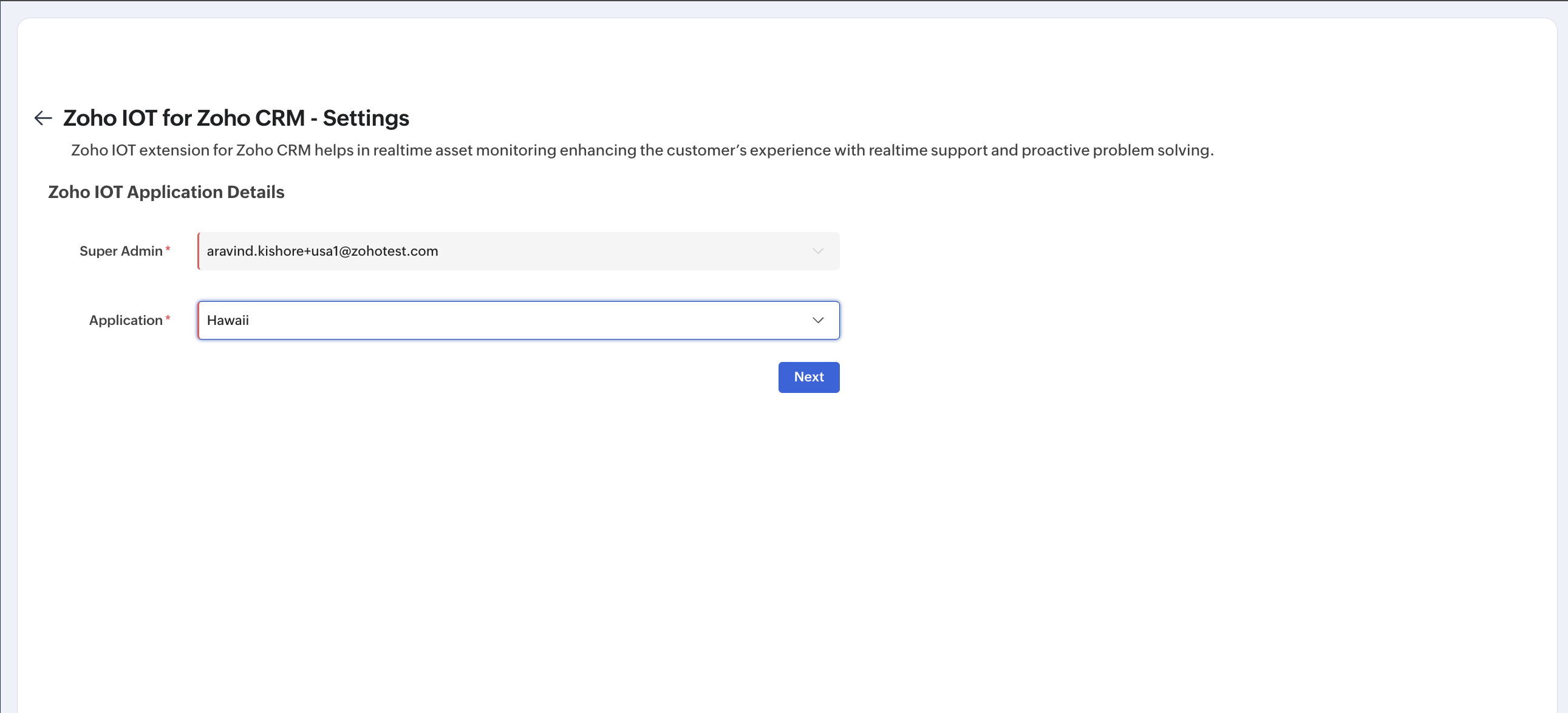Click the 'Zoho IOT Application Details' section heading

[x=166, y=192]
